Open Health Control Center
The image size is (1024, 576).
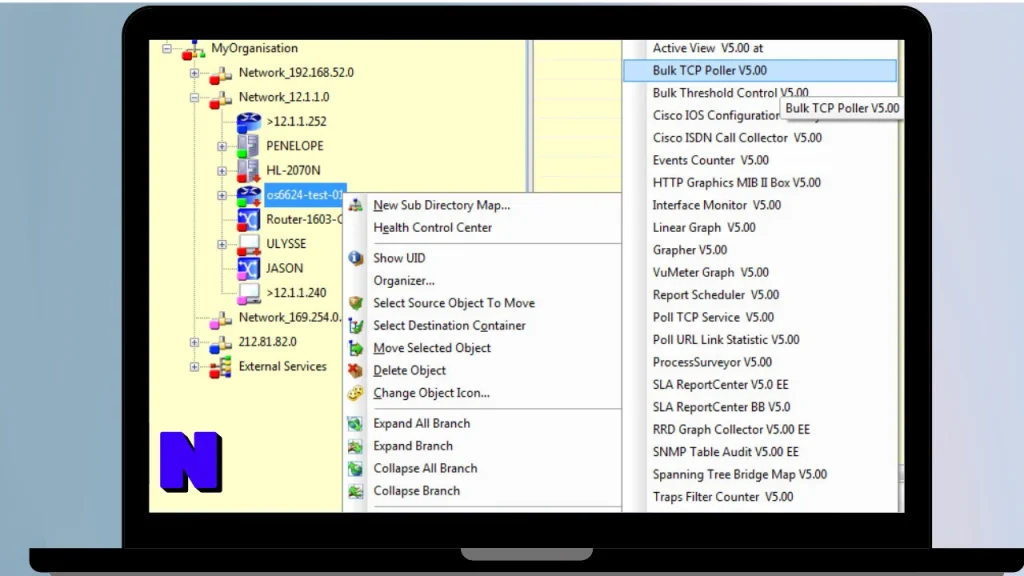coord(483,228)
